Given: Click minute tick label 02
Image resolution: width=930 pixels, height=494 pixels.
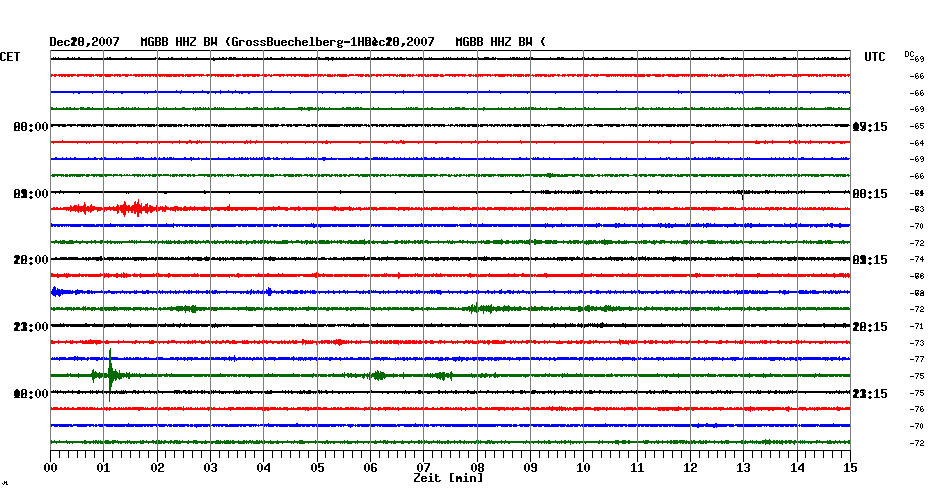Looking at the screenshot, I should pos(157,468).
